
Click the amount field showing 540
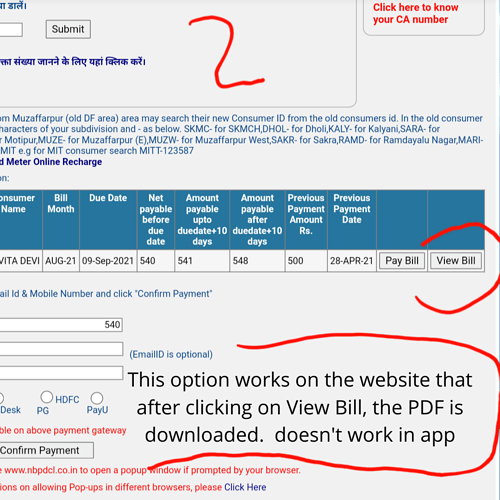(61, 325)
